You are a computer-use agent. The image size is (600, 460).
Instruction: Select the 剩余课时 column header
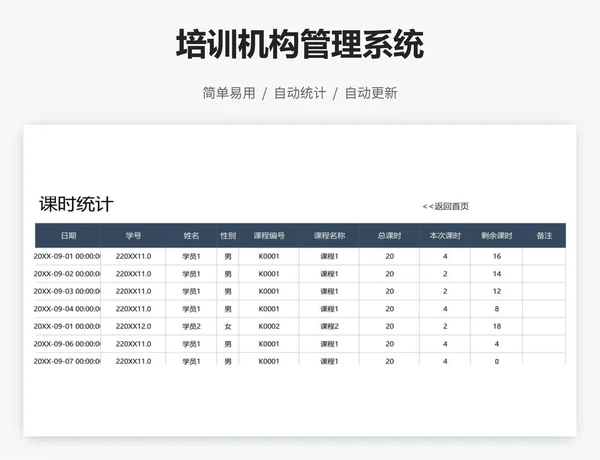(496, 236)
